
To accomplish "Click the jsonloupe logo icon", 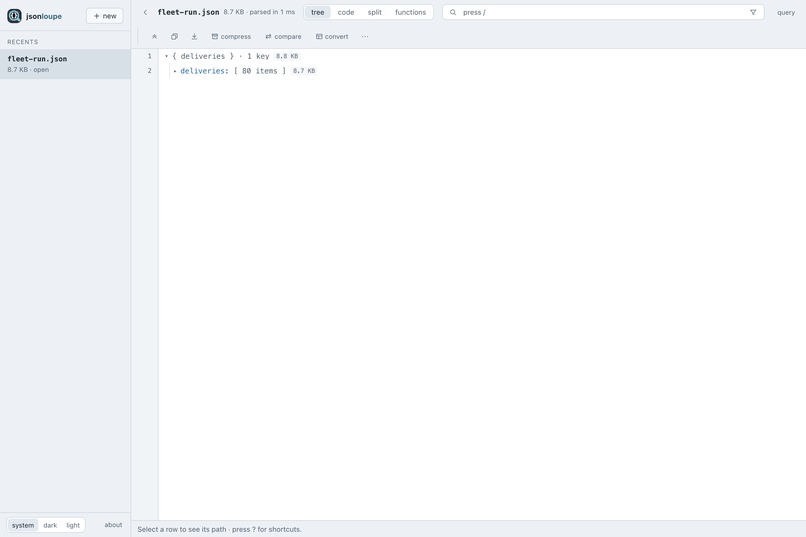I will (x=14, y=16).
